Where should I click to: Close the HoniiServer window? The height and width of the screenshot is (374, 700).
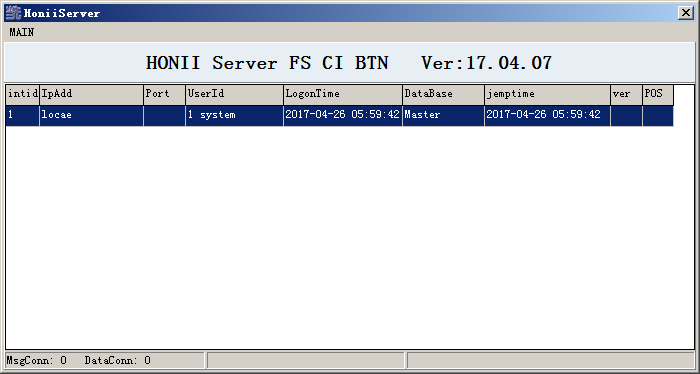coord(686,13)
